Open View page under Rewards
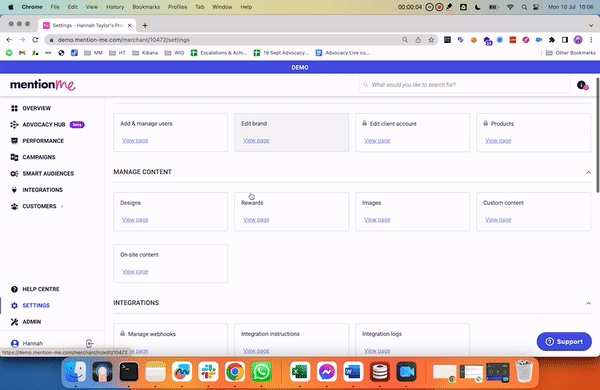 [256, 220]
